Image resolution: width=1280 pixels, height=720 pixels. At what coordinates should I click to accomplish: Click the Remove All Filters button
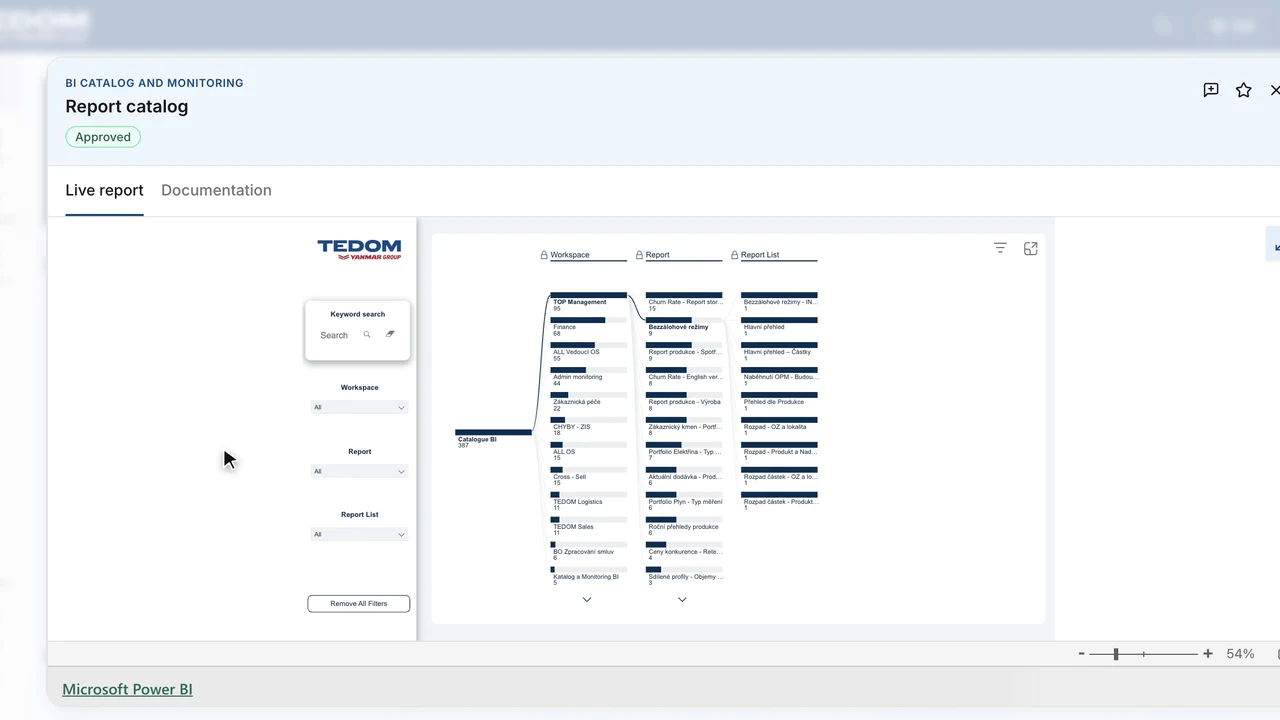[358, 604]
